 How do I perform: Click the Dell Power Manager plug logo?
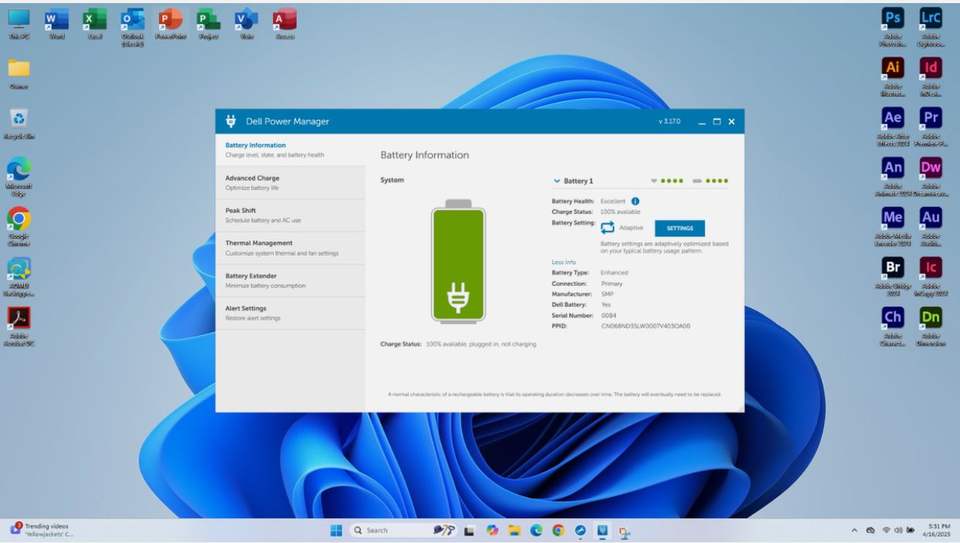click(x=231, y=121)
